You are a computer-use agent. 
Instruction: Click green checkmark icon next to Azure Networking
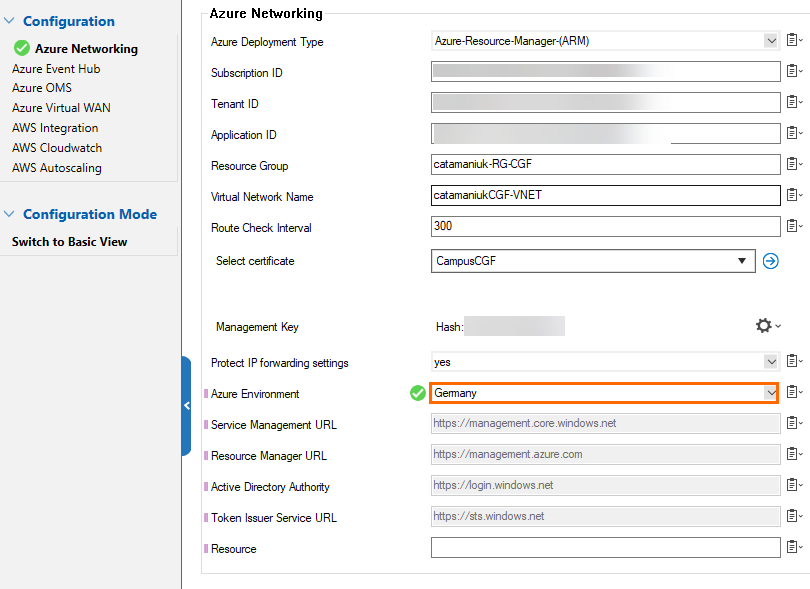coord(22,48)
